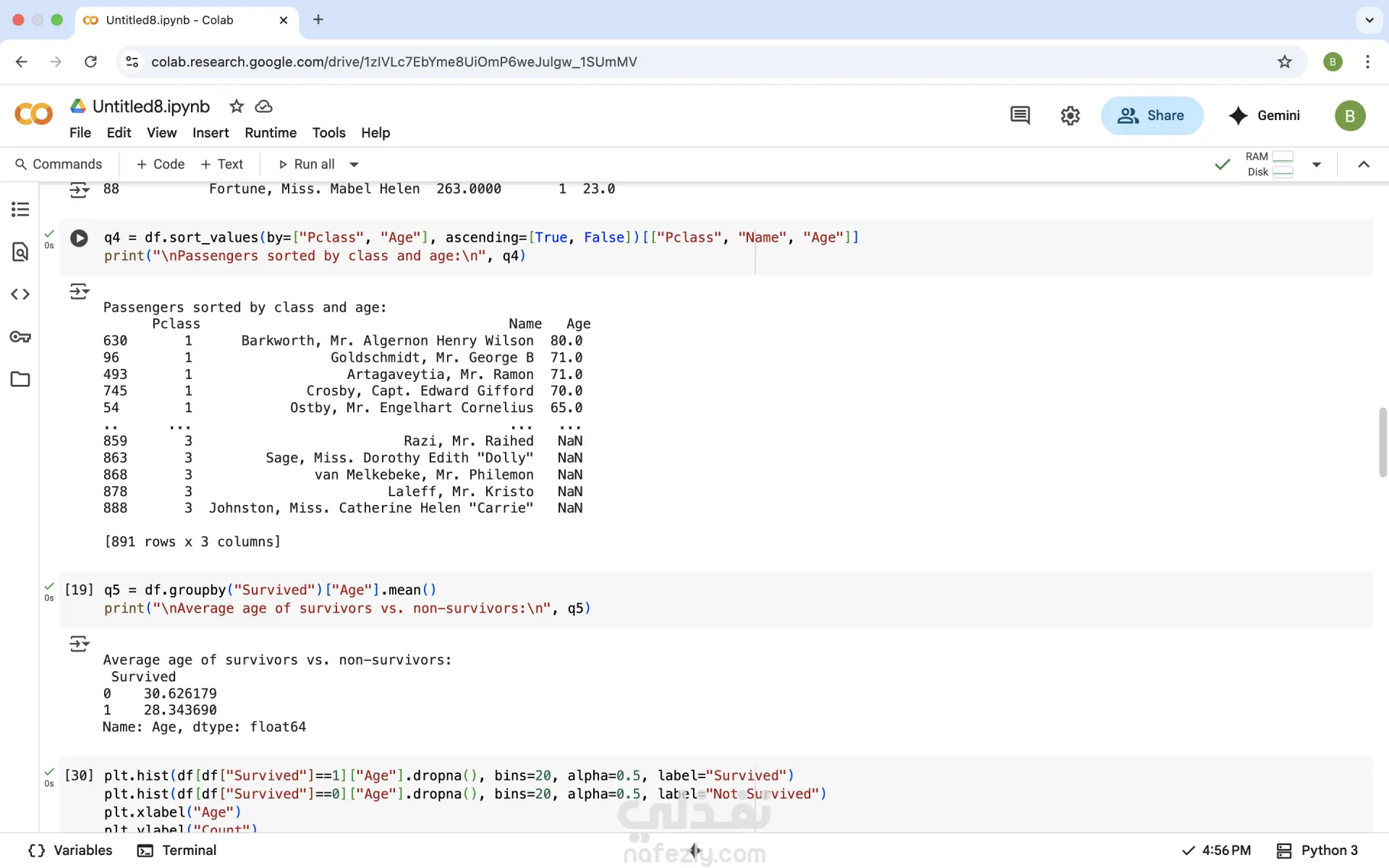Screen dimensions: 1389x868
Task: Open the Files folder icon in sidebar
Action: (x=20, y=380)
